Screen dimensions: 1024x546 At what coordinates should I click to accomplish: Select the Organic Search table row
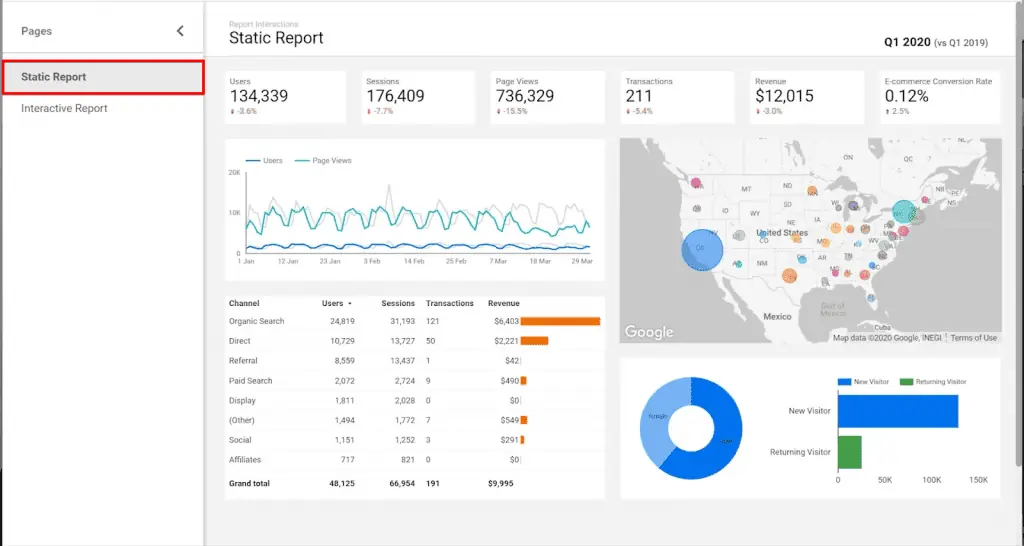point(257,321)
